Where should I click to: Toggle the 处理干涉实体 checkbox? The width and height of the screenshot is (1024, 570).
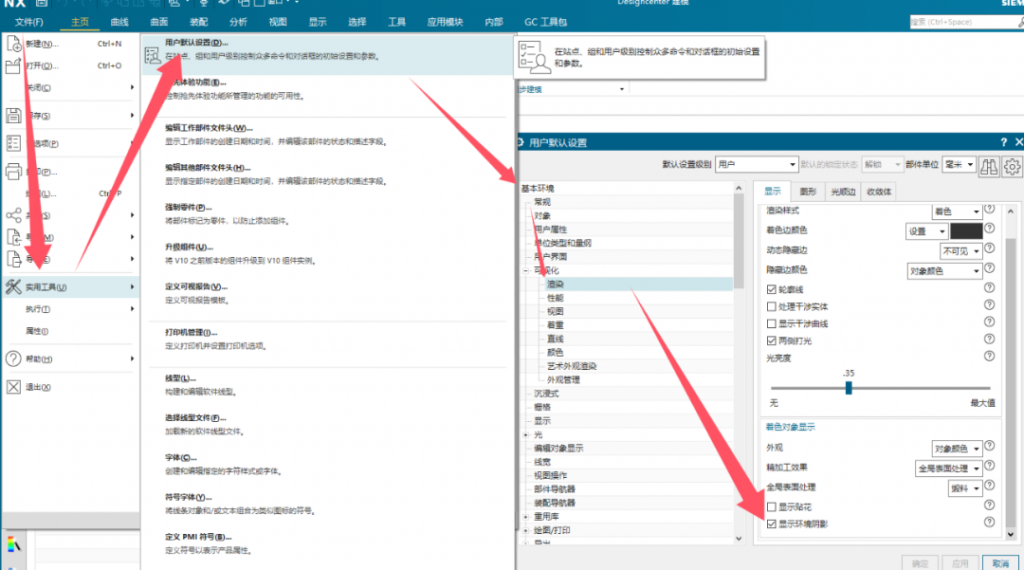point(771,305)
